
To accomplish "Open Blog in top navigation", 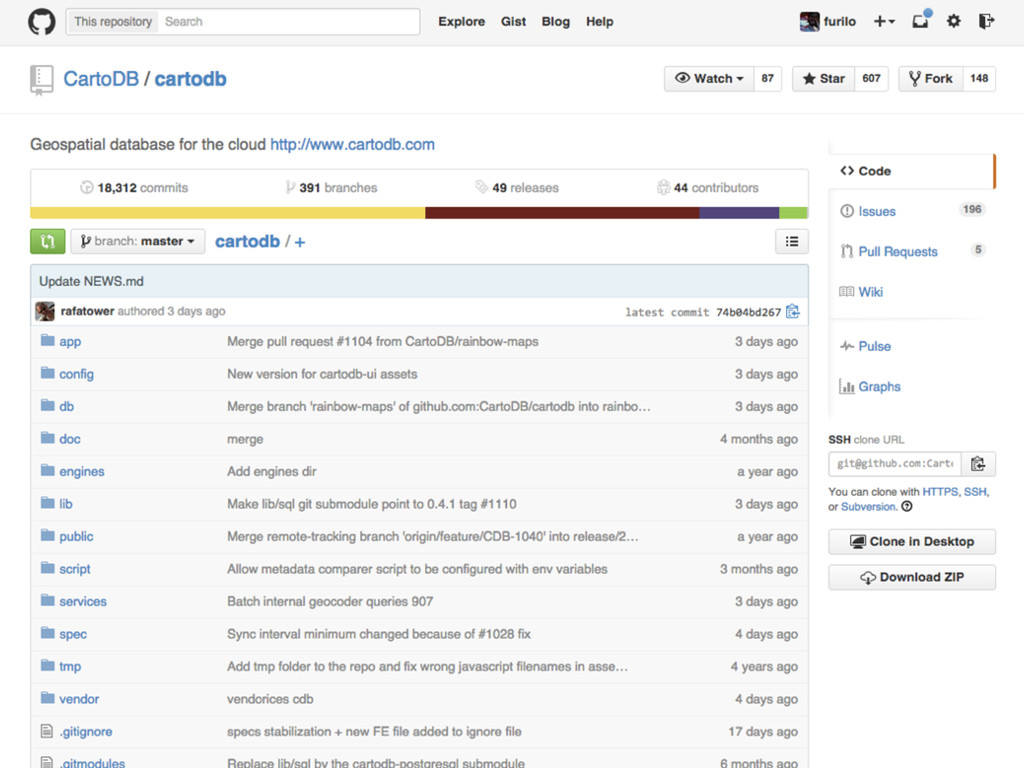I will point(556,22).
